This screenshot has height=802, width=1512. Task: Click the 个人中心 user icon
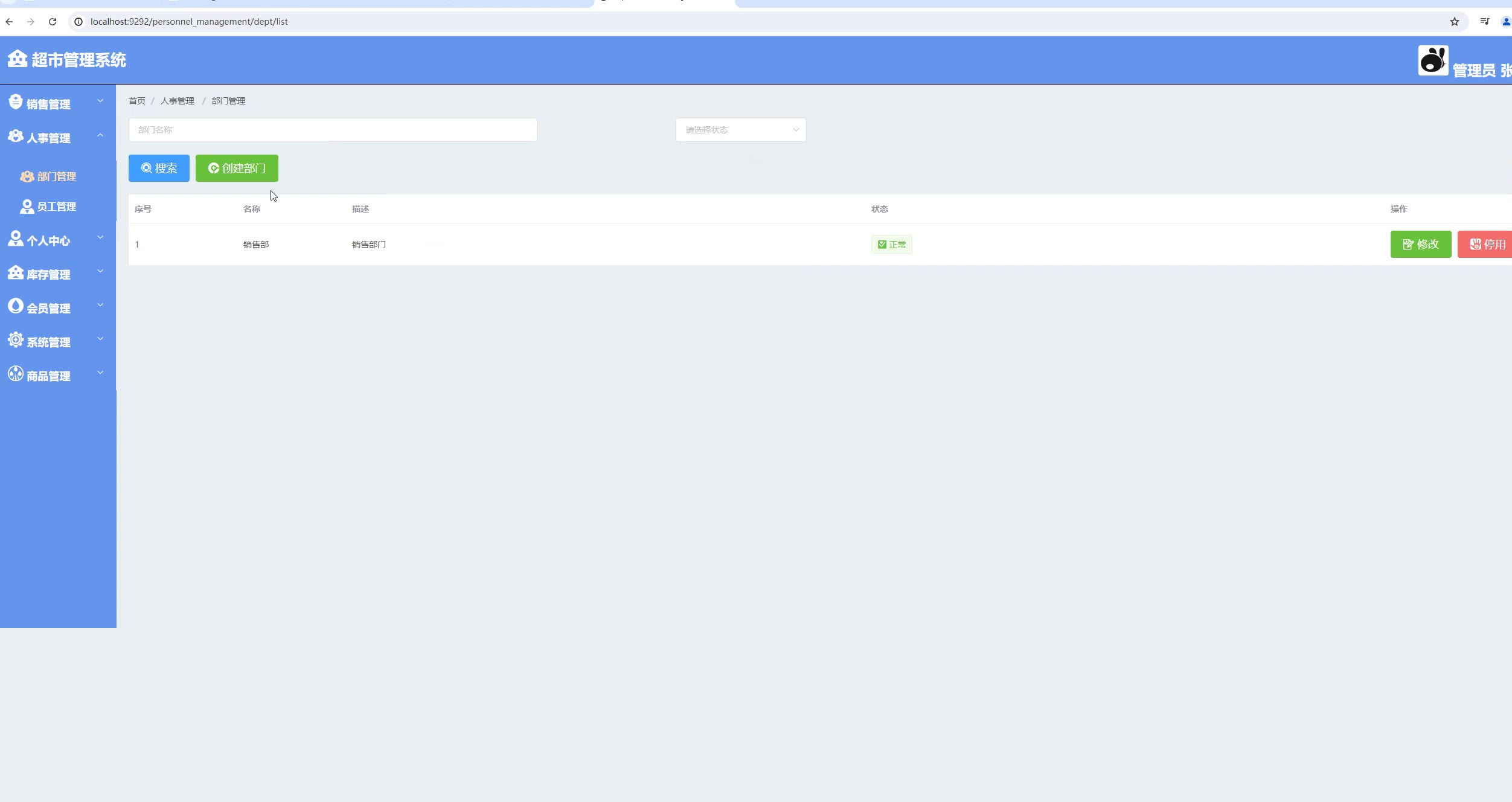15,239
